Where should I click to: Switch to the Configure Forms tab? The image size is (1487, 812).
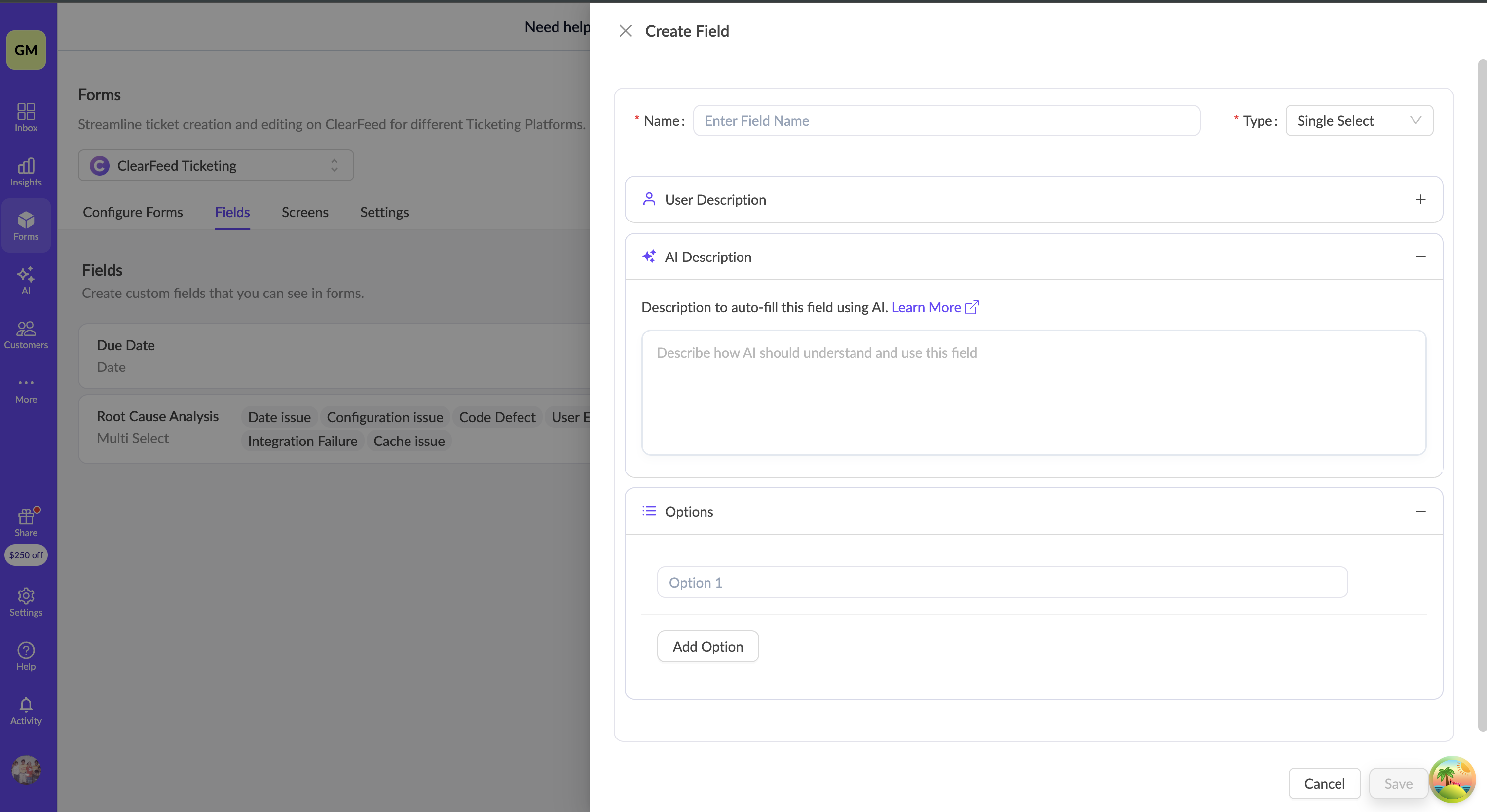click(133, 212)
